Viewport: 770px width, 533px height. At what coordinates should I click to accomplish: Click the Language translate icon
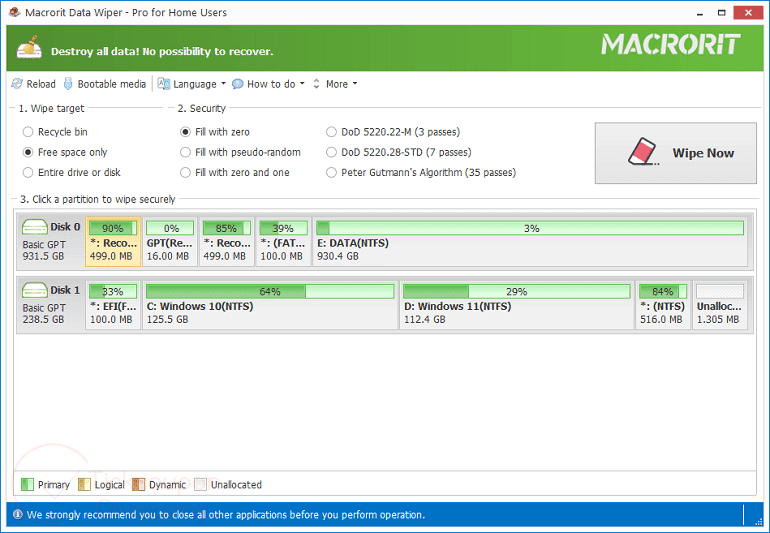click(x=164, y=84)
